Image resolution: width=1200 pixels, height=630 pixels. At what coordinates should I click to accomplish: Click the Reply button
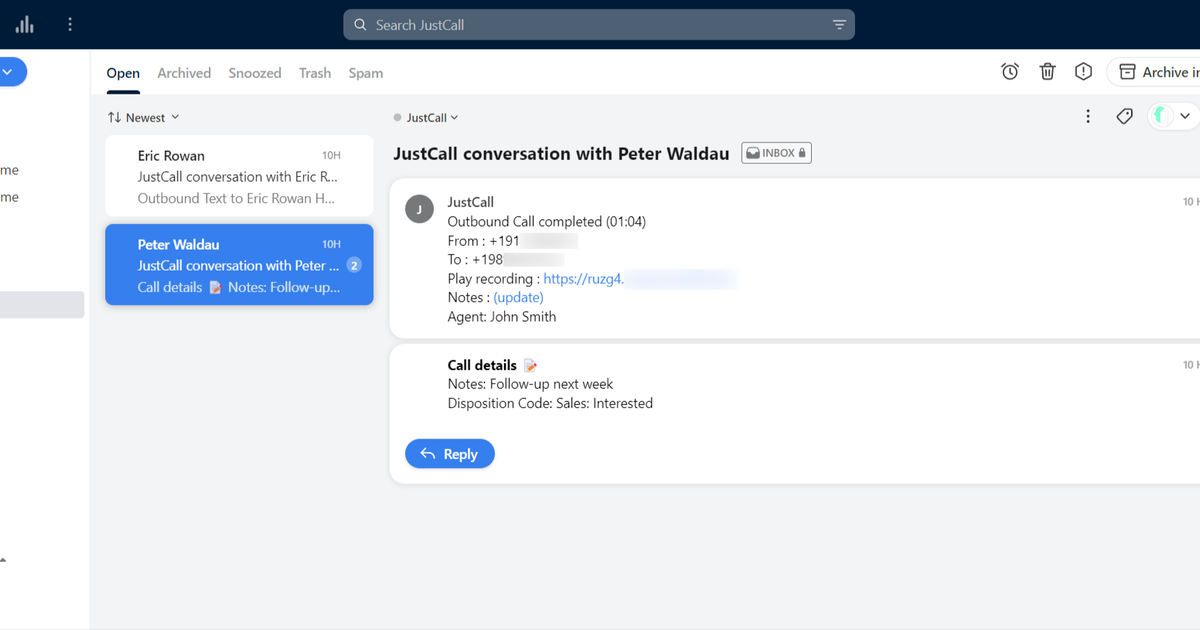point(449,453)
